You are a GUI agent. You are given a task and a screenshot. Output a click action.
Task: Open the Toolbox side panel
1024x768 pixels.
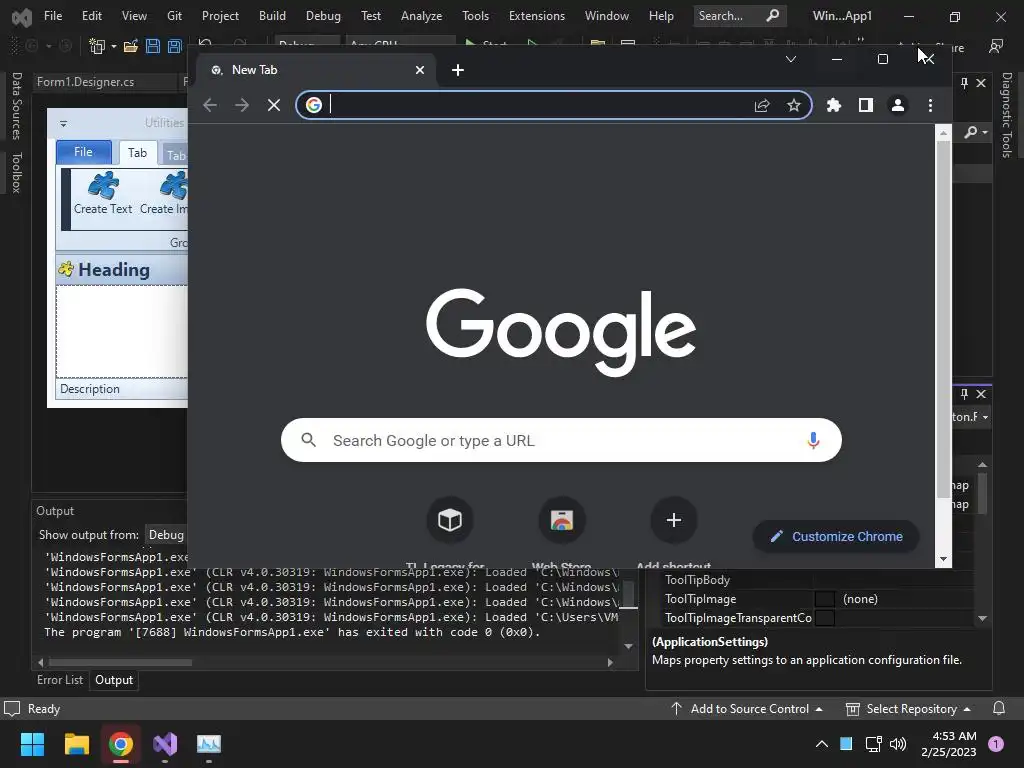[17, 172]
